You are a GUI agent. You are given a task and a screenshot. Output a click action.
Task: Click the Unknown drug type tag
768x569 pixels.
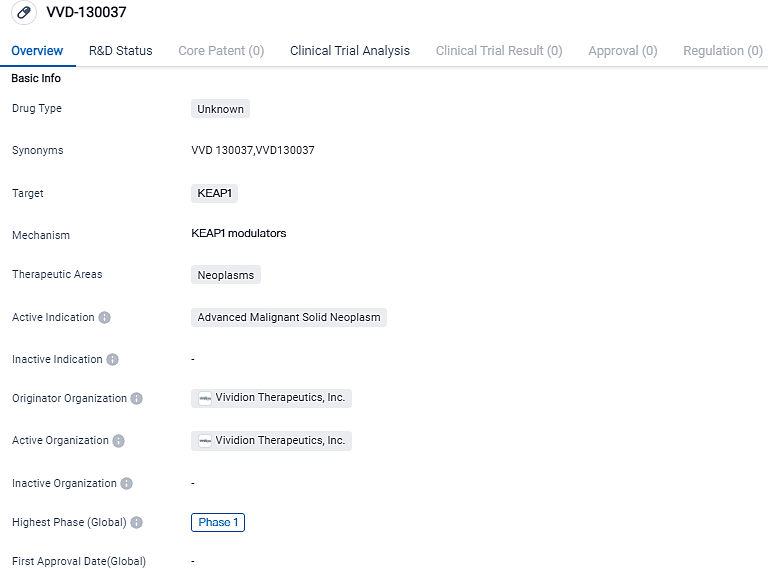tap(220, 109)
